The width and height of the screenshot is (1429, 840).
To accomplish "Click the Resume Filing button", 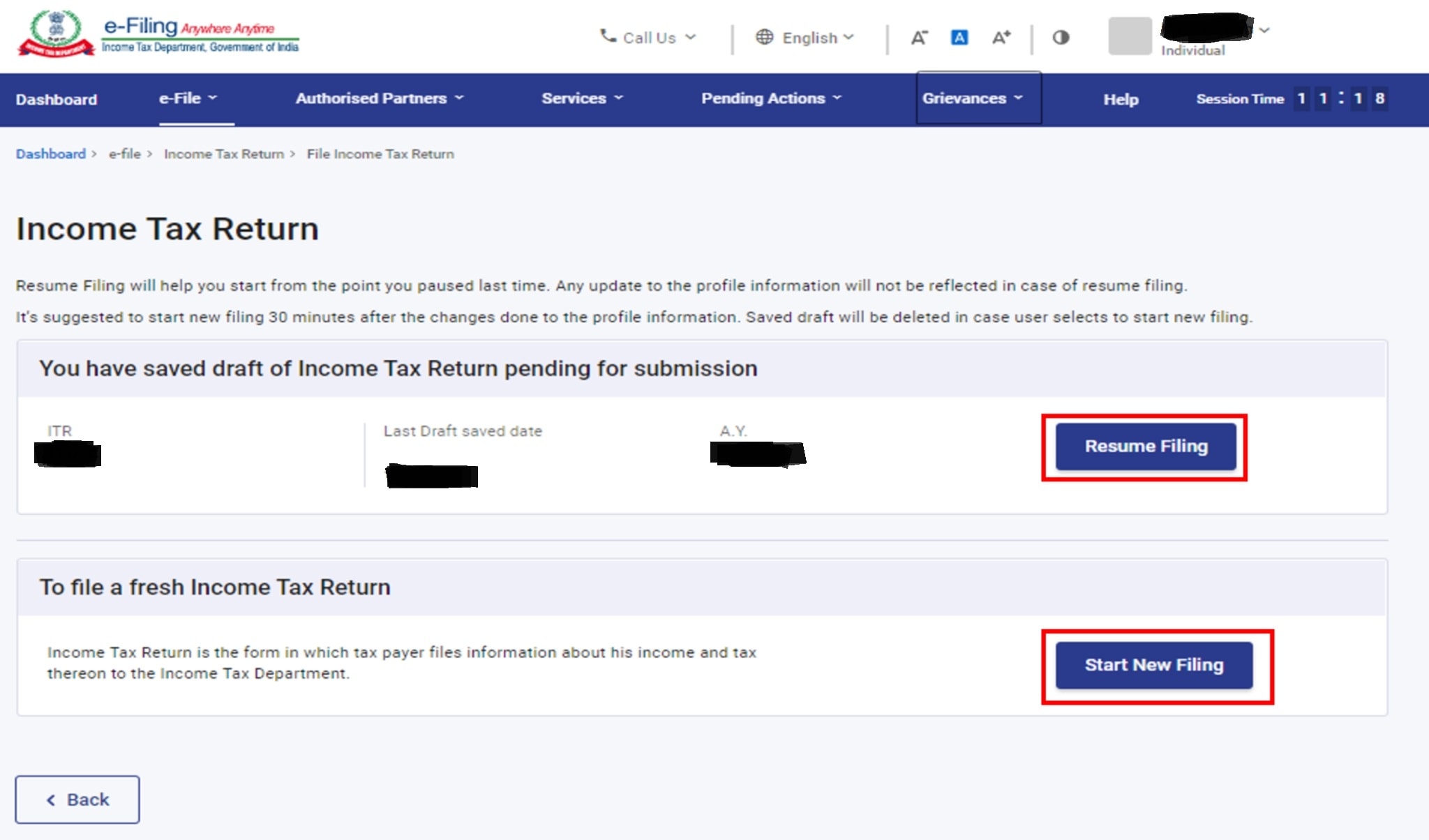I will tap(1145, 447).
